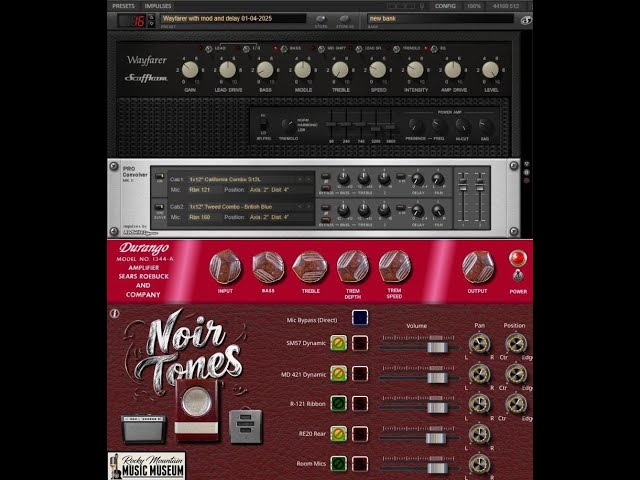The image size is (640, 480).
Task: Click the Durango TREM SPEED knob
Action: [395, 266]
